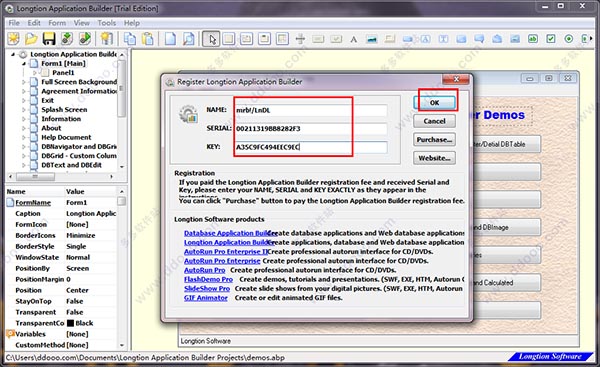600x367 pixels.
Task: Select the About form in the tree
Action: pyautogui.click(x=51, y=128)
